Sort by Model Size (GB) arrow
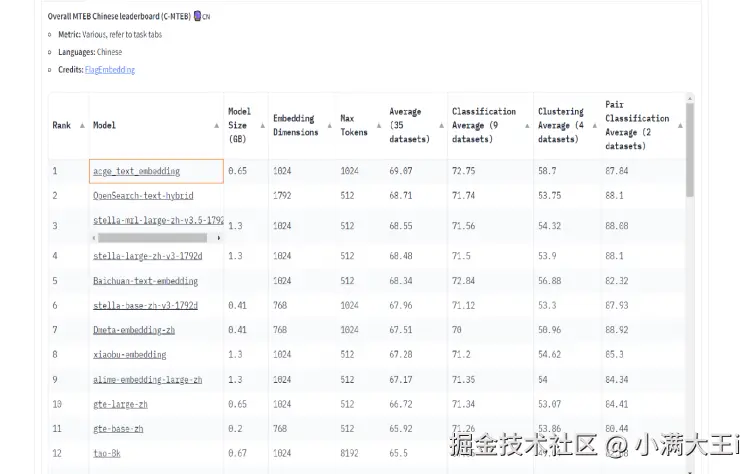The height and width of the screenshot is (474, 756). coord(263,125)
